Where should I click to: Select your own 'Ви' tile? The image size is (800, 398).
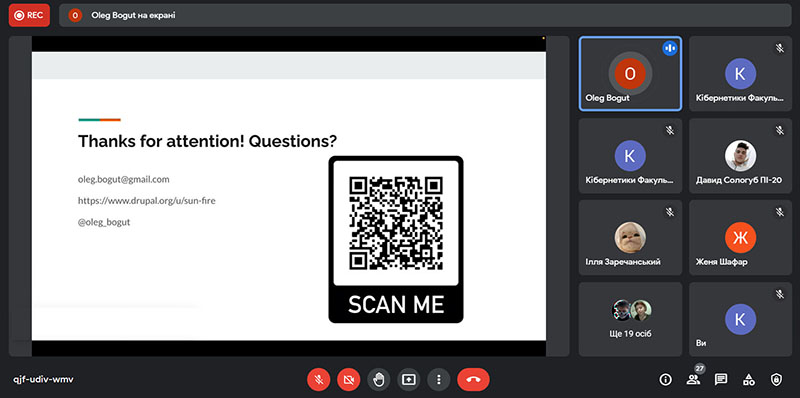[740, 319]
